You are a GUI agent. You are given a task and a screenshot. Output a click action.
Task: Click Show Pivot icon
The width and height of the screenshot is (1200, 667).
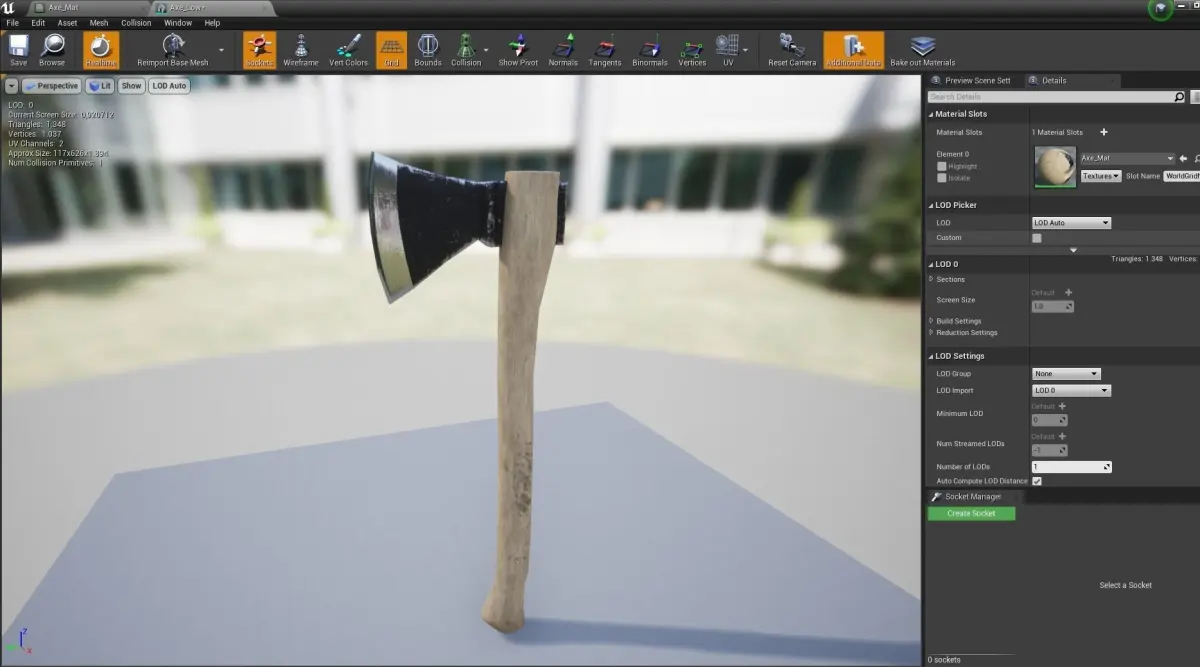518,49
